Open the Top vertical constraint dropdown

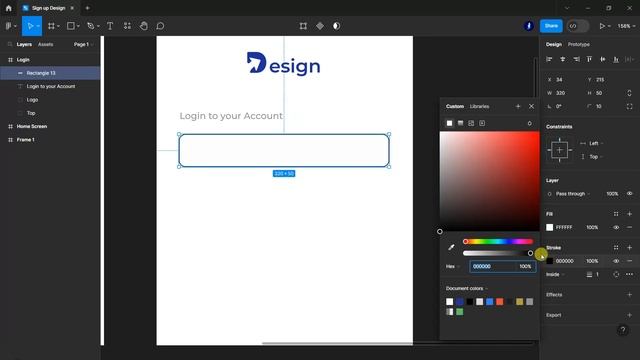point(596,157)
